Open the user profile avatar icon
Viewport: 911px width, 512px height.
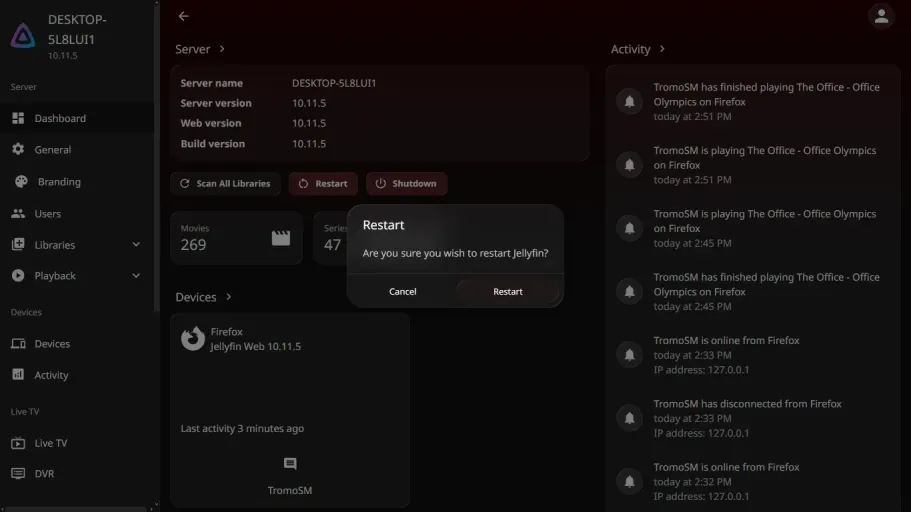(881, 16)
